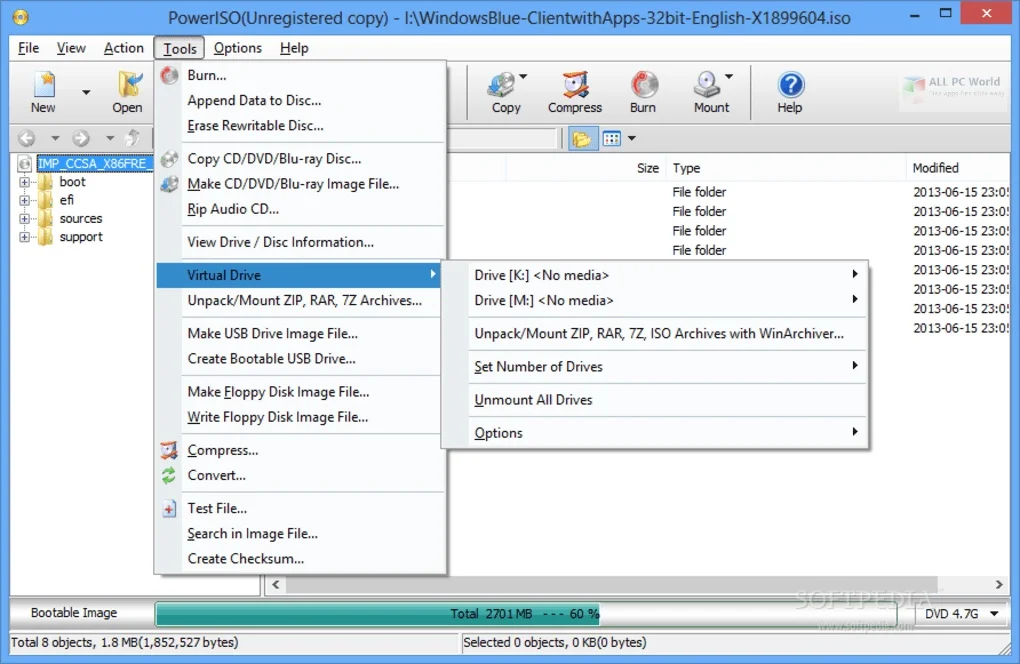Expand the boot folder tree node
The image size is (1020, 664).
25,183
